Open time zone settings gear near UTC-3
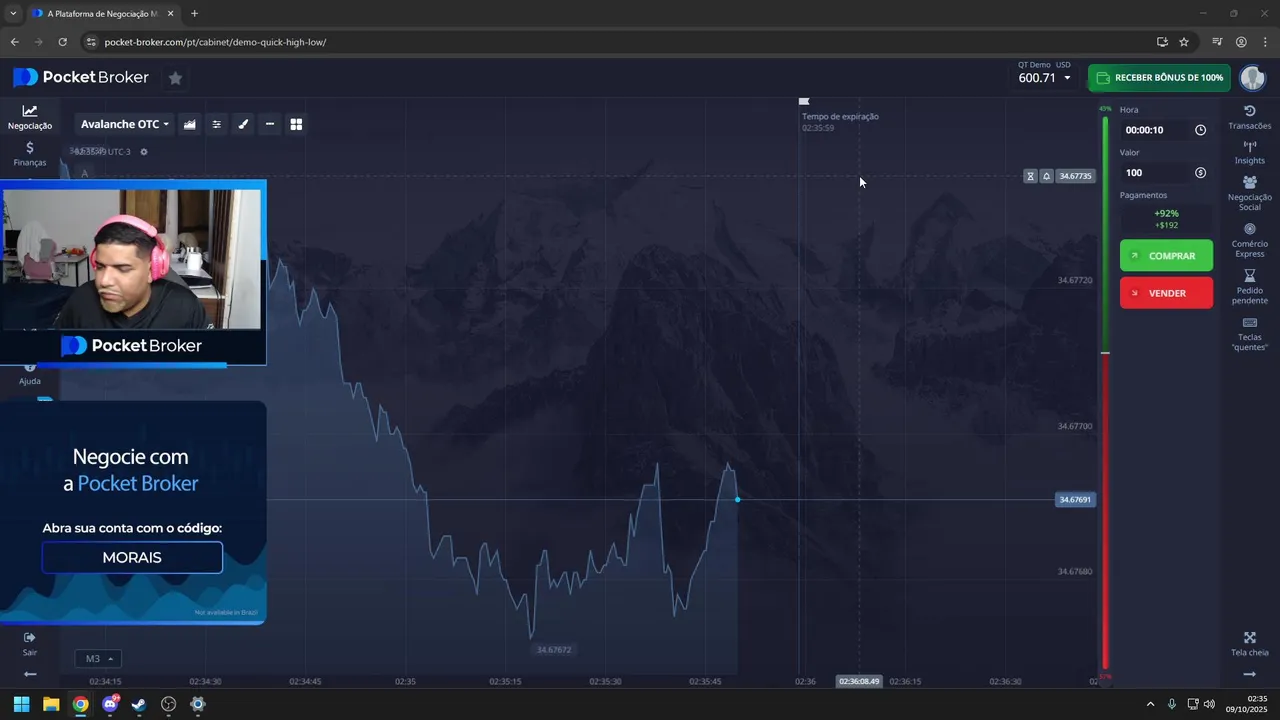The width and height of the screenshot is (1280, 720). click(144, 152)
